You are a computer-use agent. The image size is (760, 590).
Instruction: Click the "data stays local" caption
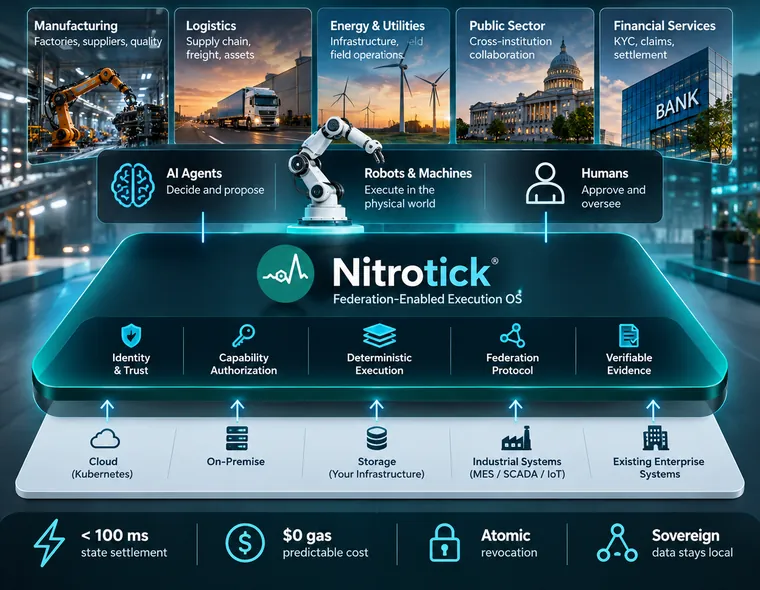coord(692,553)
